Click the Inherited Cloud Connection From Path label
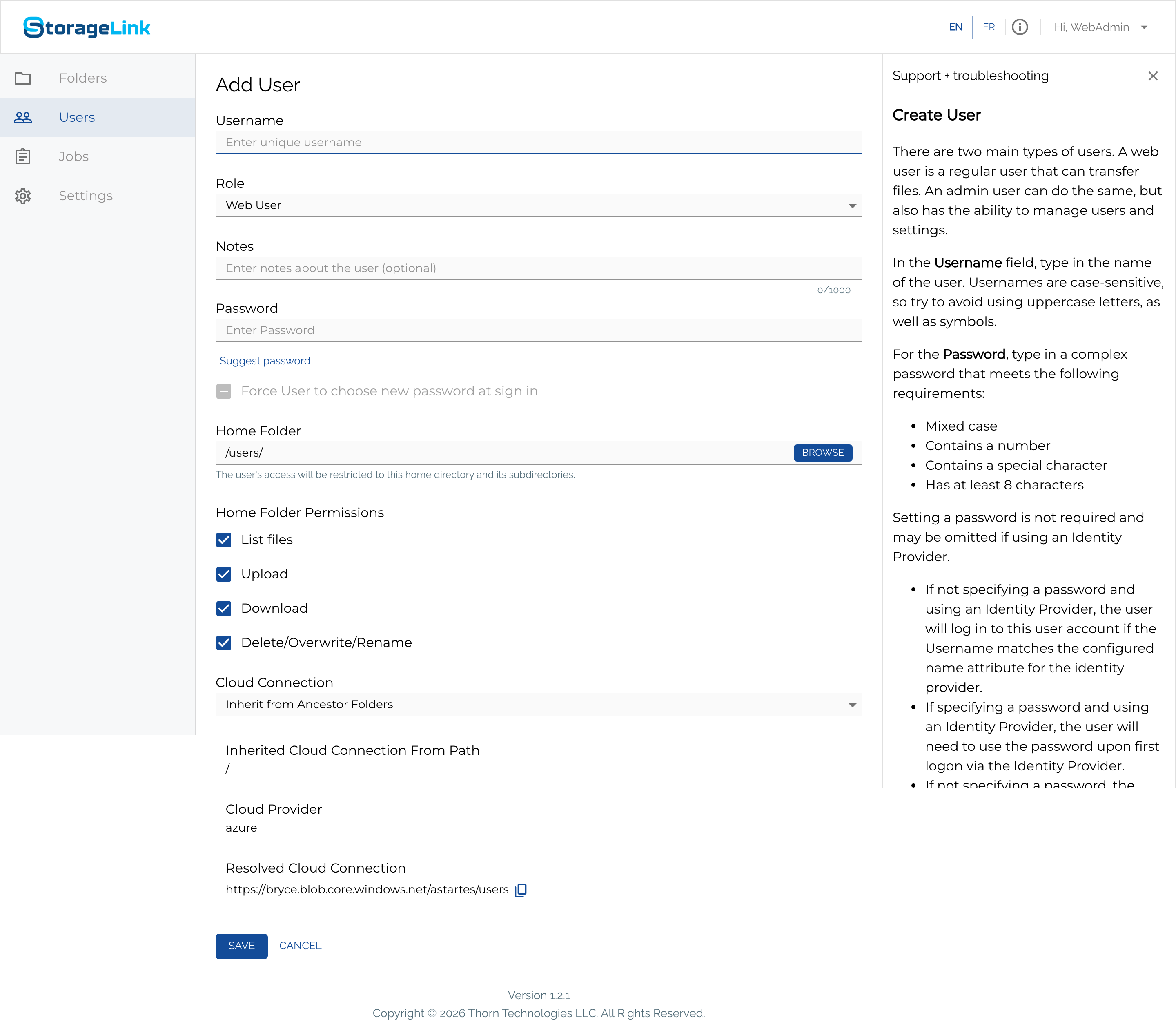The width and height of the screenshot is (1176, 1031). (x=352, y=751)
